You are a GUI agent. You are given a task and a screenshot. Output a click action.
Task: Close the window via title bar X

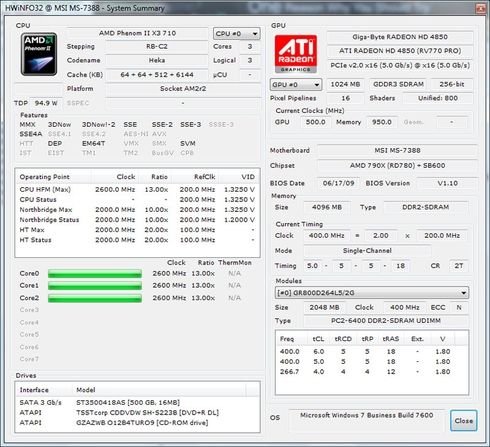[x=480, y=8]
